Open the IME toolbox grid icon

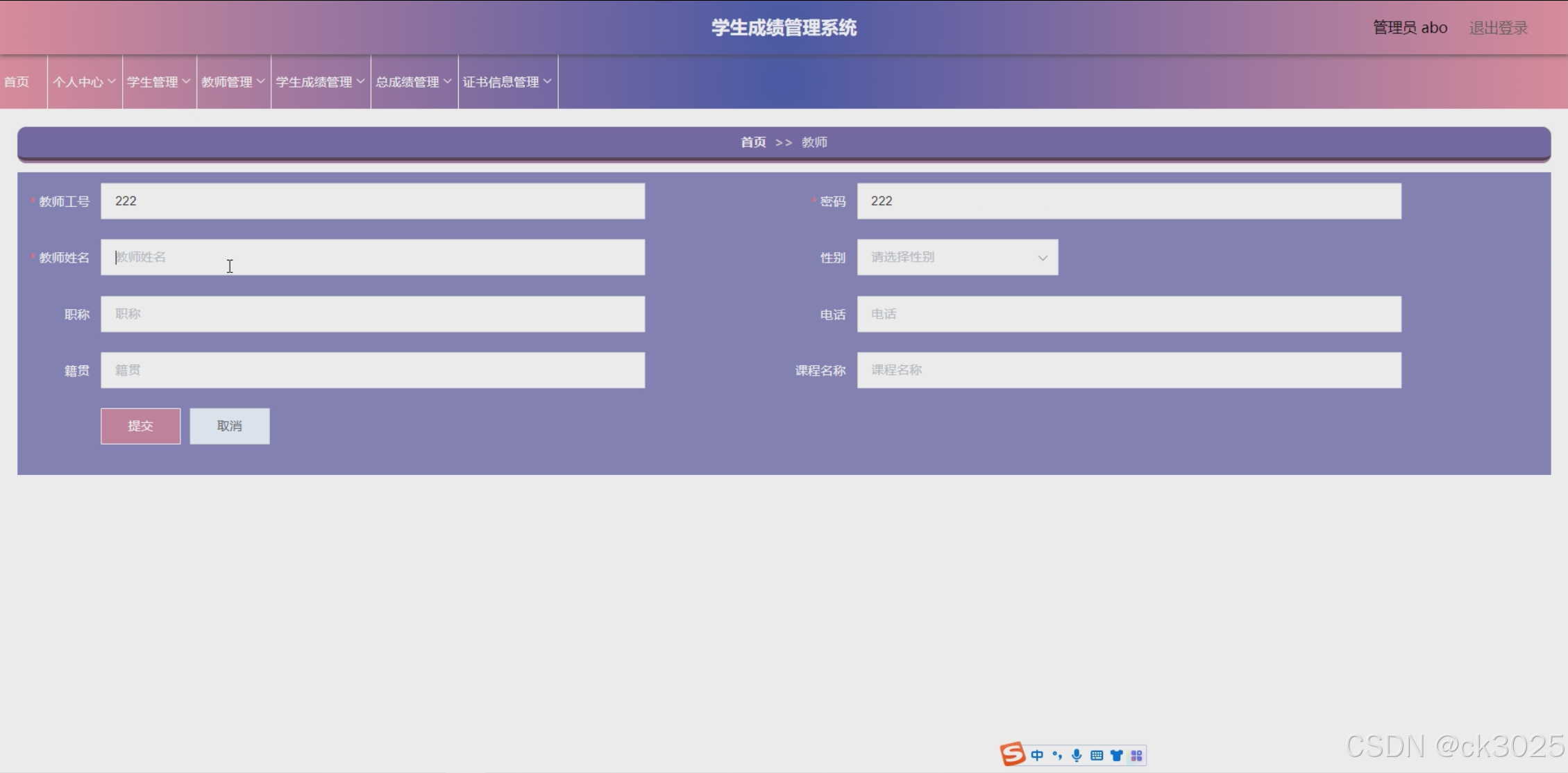coord(1136,756)
